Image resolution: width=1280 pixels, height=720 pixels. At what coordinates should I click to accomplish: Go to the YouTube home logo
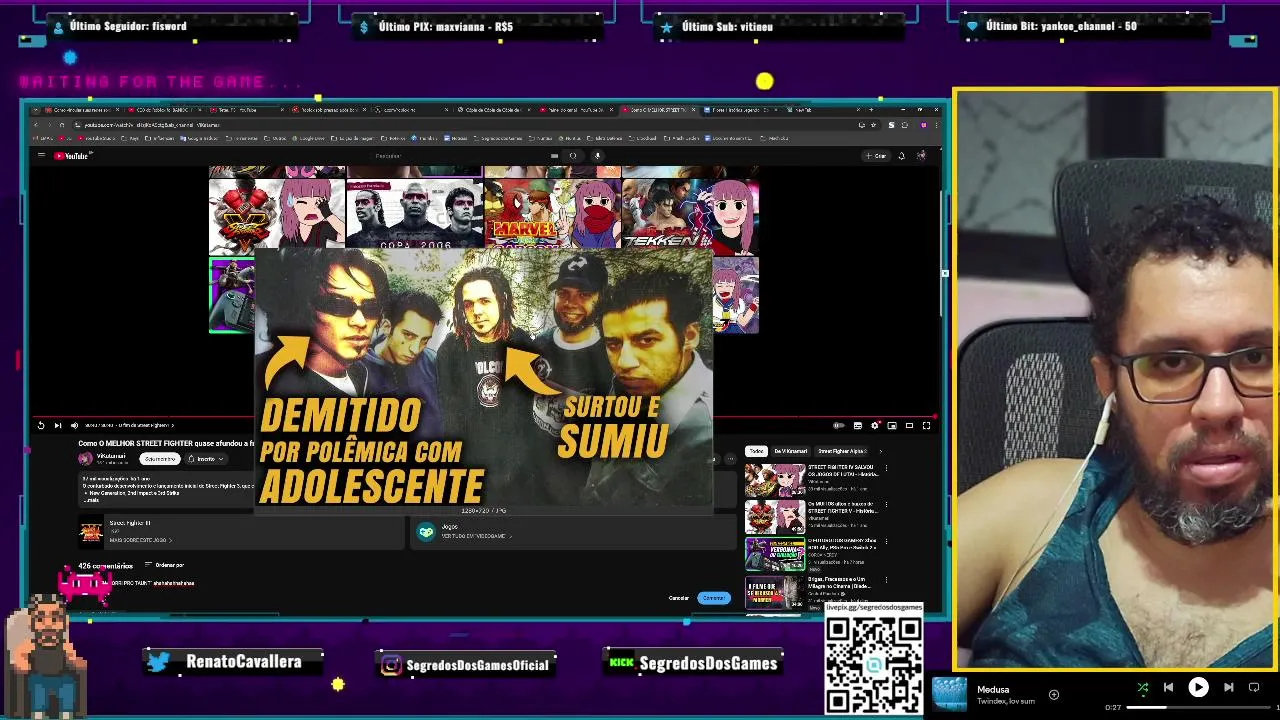pos(72,156)
